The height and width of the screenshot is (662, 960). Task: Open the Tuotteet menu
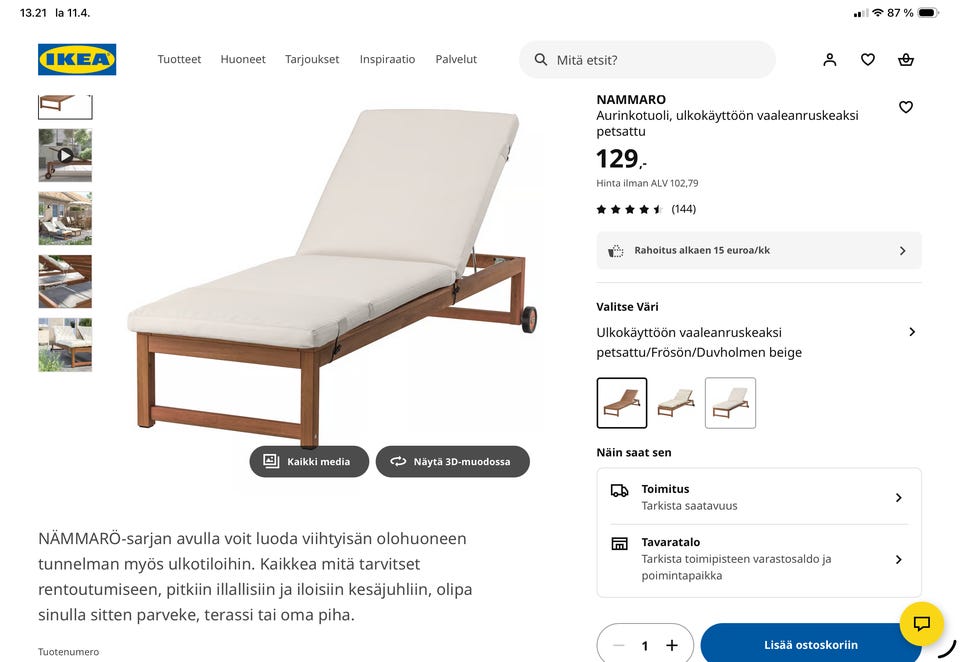(x=179, y=59)
